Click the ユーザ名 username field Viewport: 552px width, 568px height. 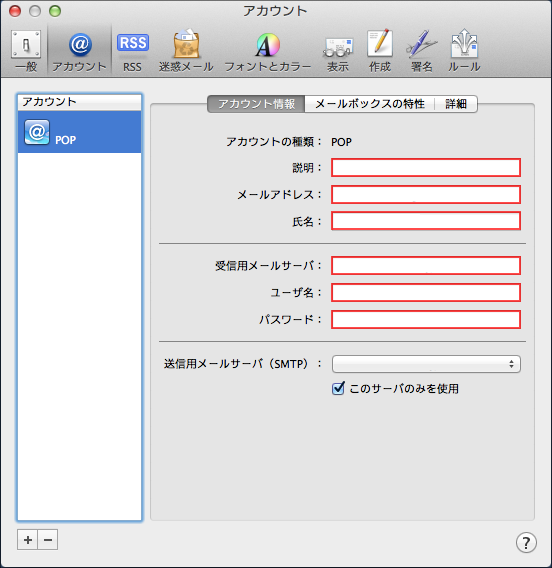point(426,293)
